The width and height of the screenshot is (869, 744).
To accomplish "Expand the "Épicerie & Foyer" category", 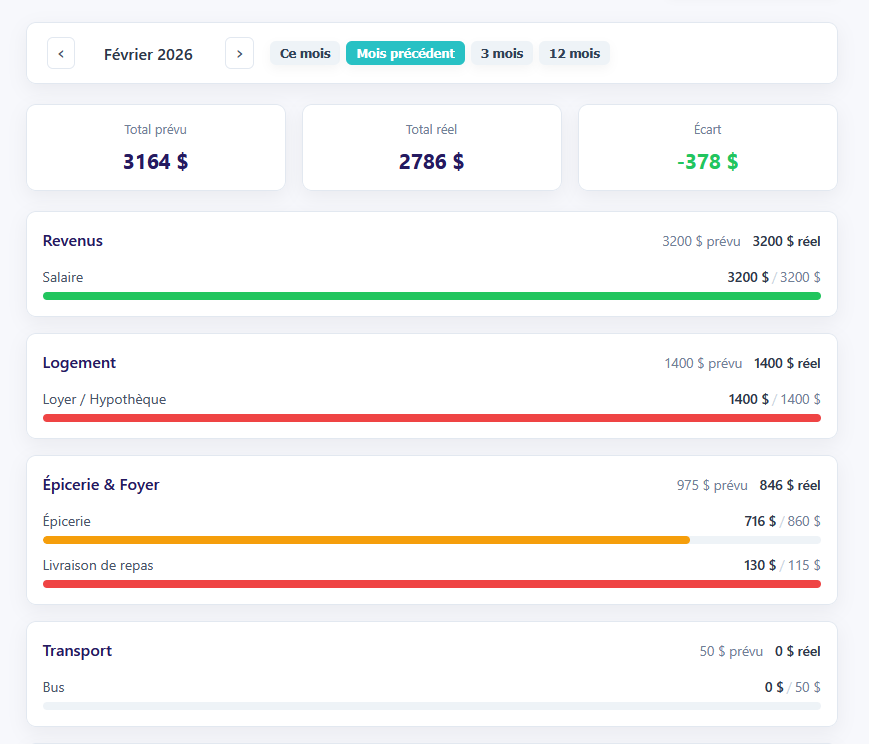I will [x=101, y=484].
